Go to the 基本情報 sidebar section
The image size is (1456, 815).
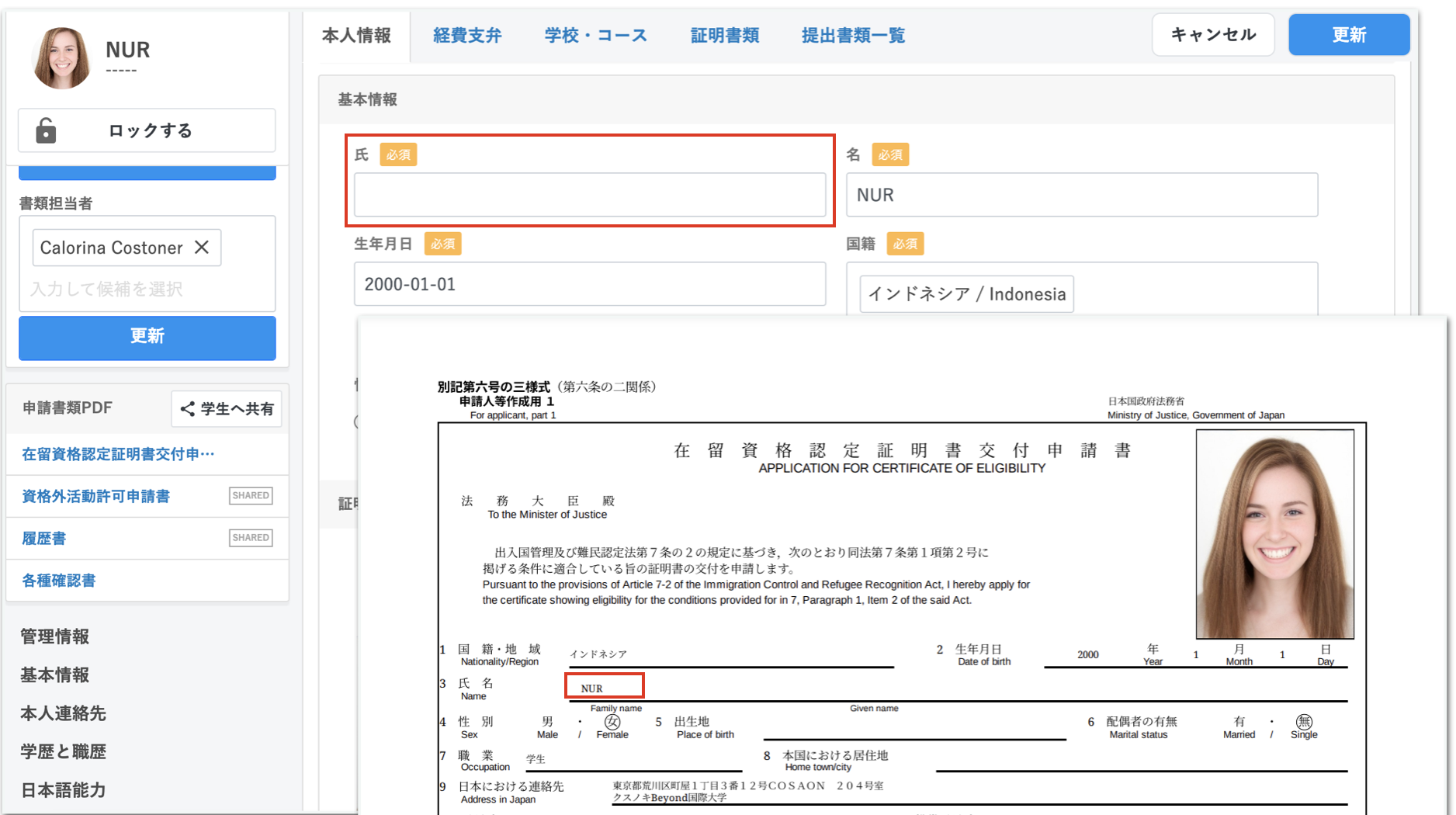pos(54,675)
